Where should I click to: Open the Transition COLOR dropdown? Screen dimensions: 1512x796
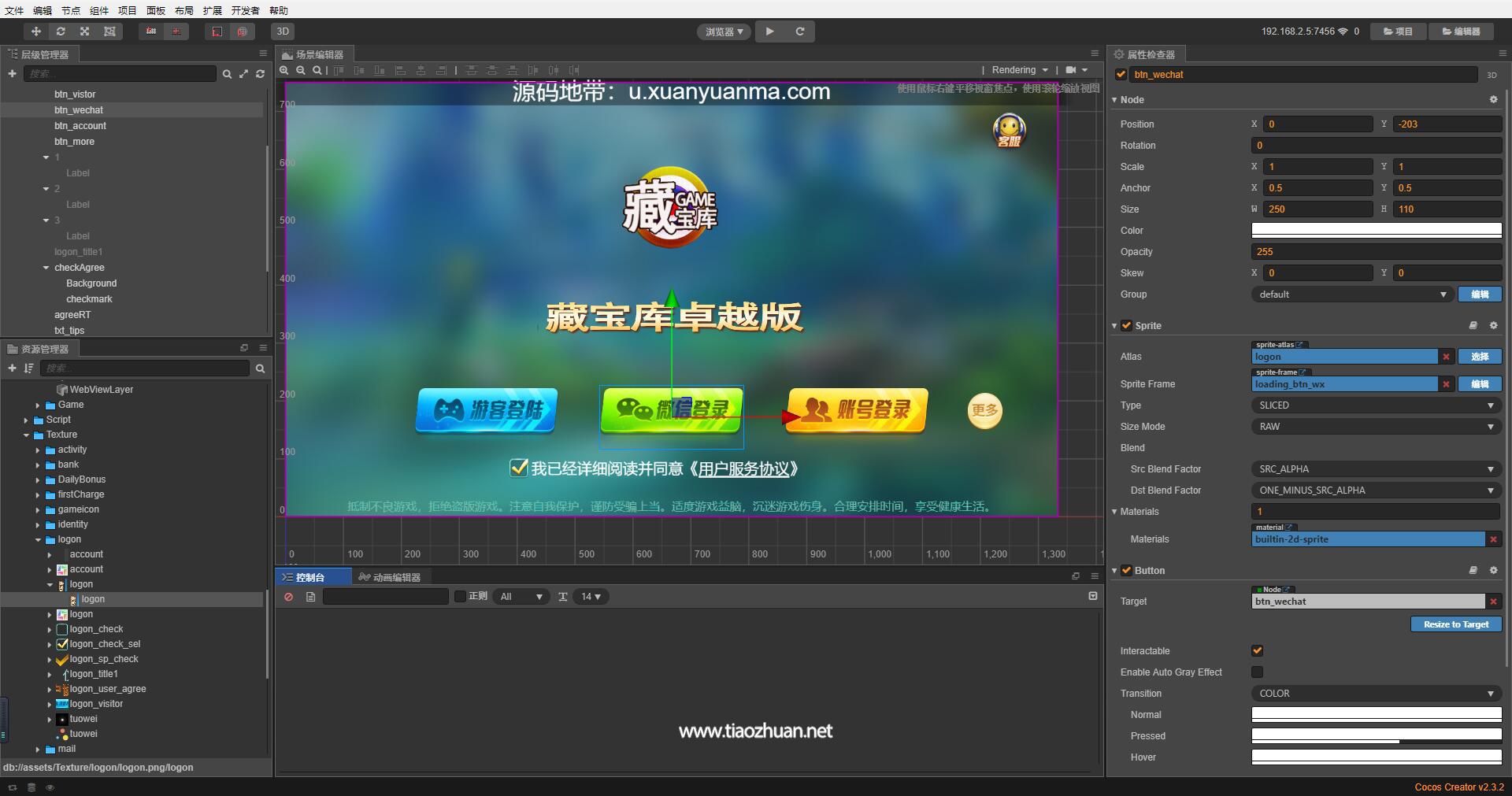click(x=1376, y=693)
